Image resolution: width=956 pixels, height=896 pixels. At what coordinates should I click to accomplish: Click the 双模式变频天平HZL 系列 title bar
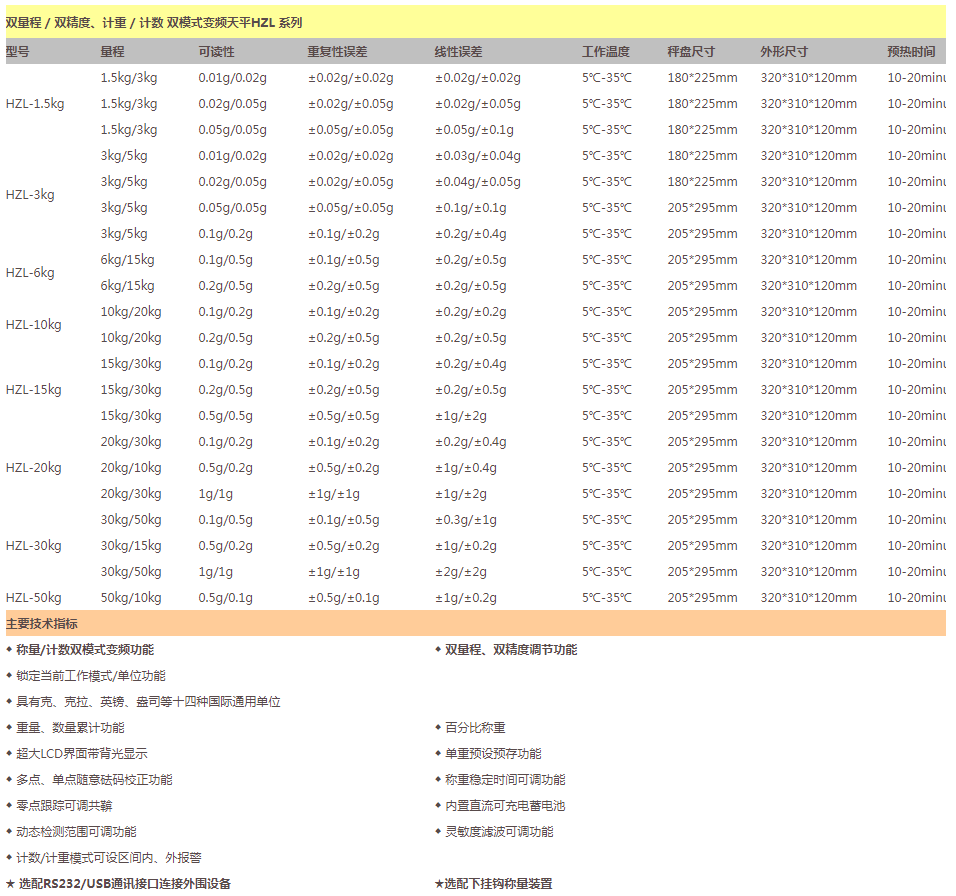(x=154, y=22)
